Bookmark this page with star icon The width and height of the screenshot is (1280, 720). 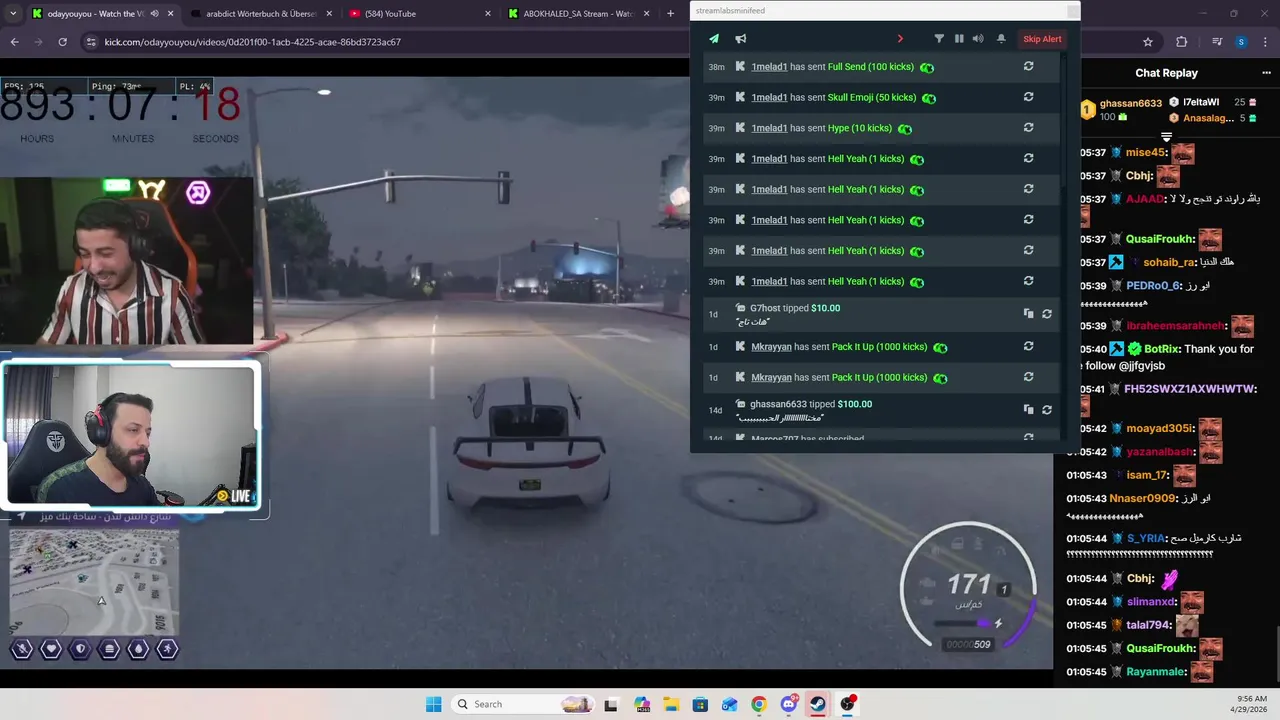click(x=1148, y=42)
